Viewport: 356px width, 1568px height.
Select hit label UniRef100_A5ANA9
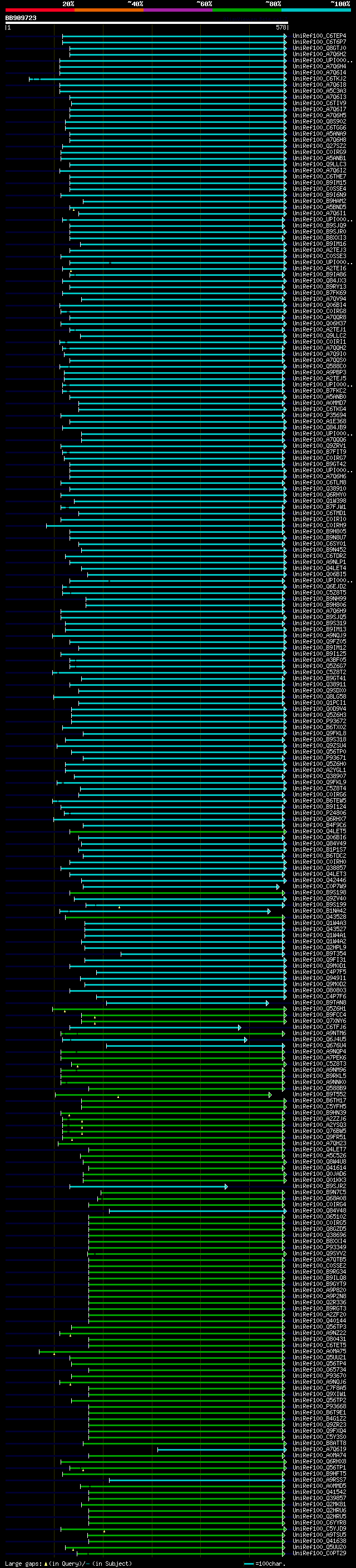319,133
